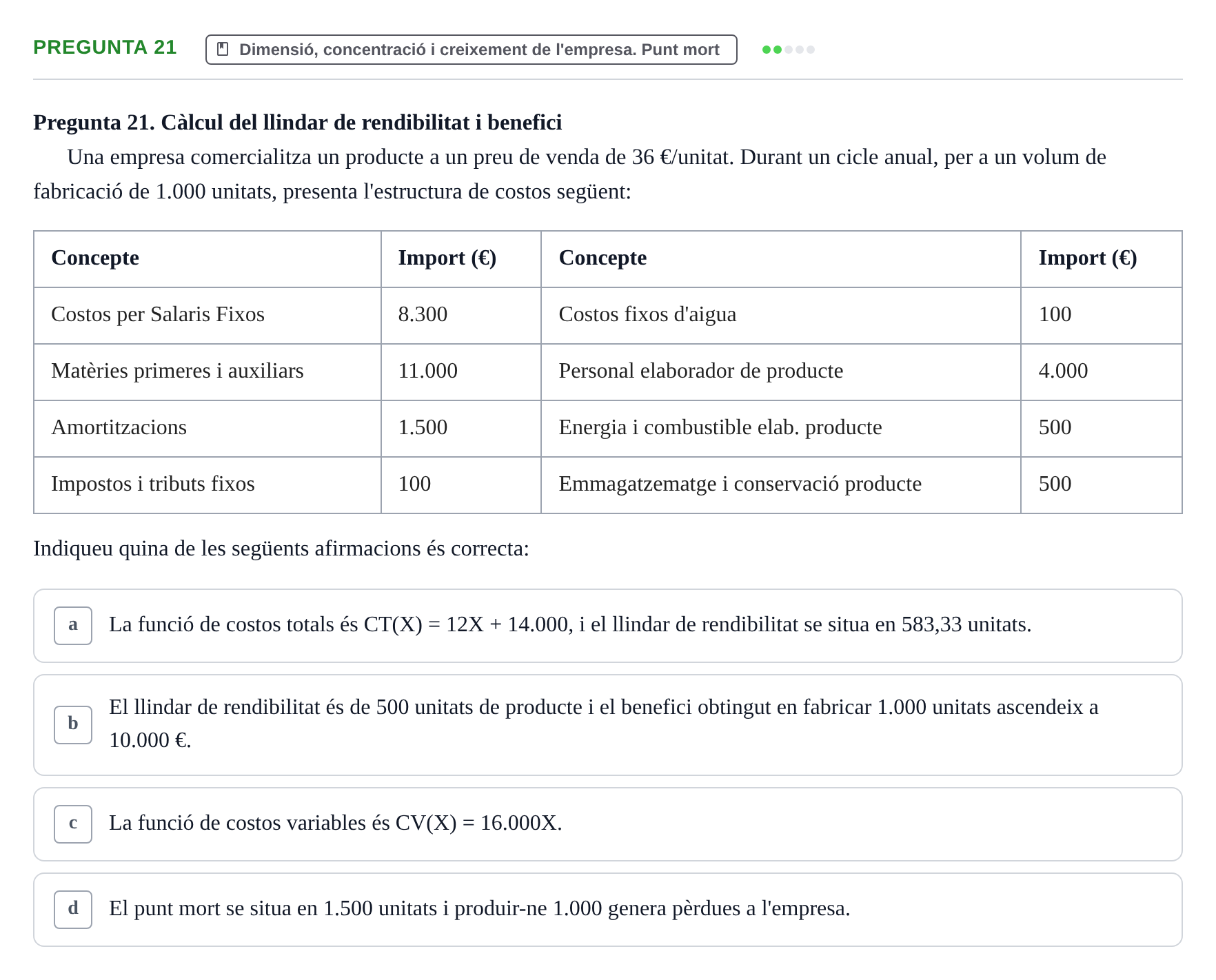Open the 'Dimensió, concentració i creixement' topic tag
Screen dimensions: 1216x980
point(472,50)
